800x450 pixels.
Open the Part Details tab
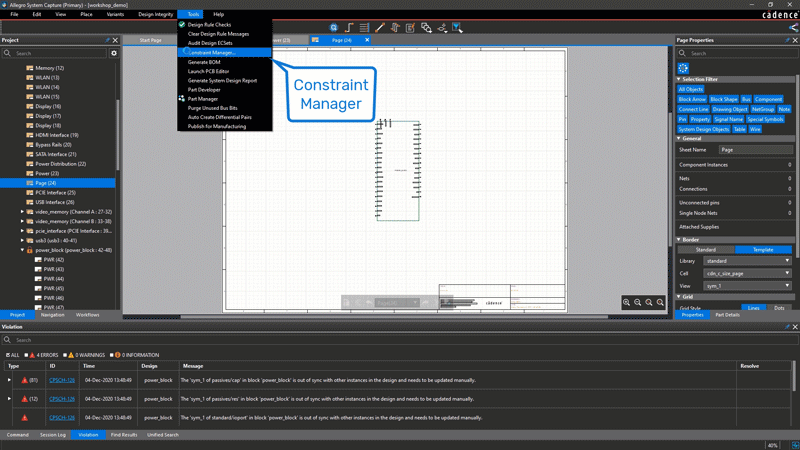[727, 315]
